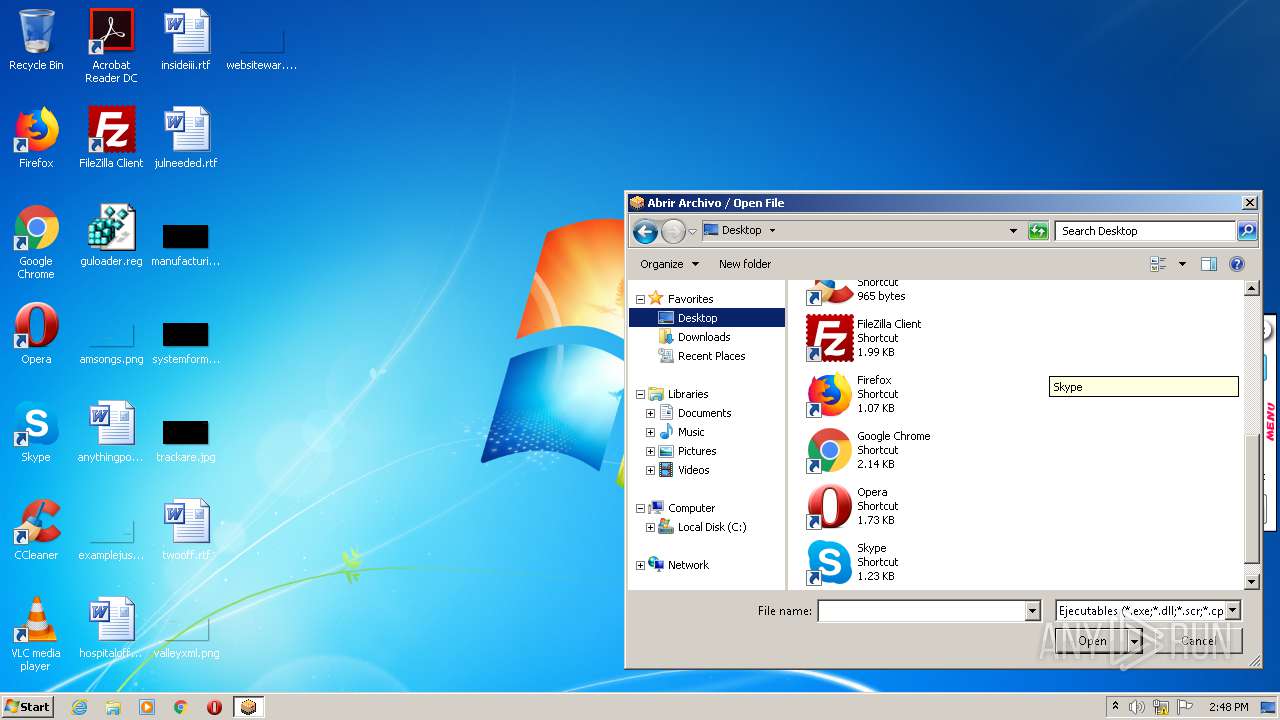Collapse the Libraries tree group
1280x720 pixels.
point(640,394)
